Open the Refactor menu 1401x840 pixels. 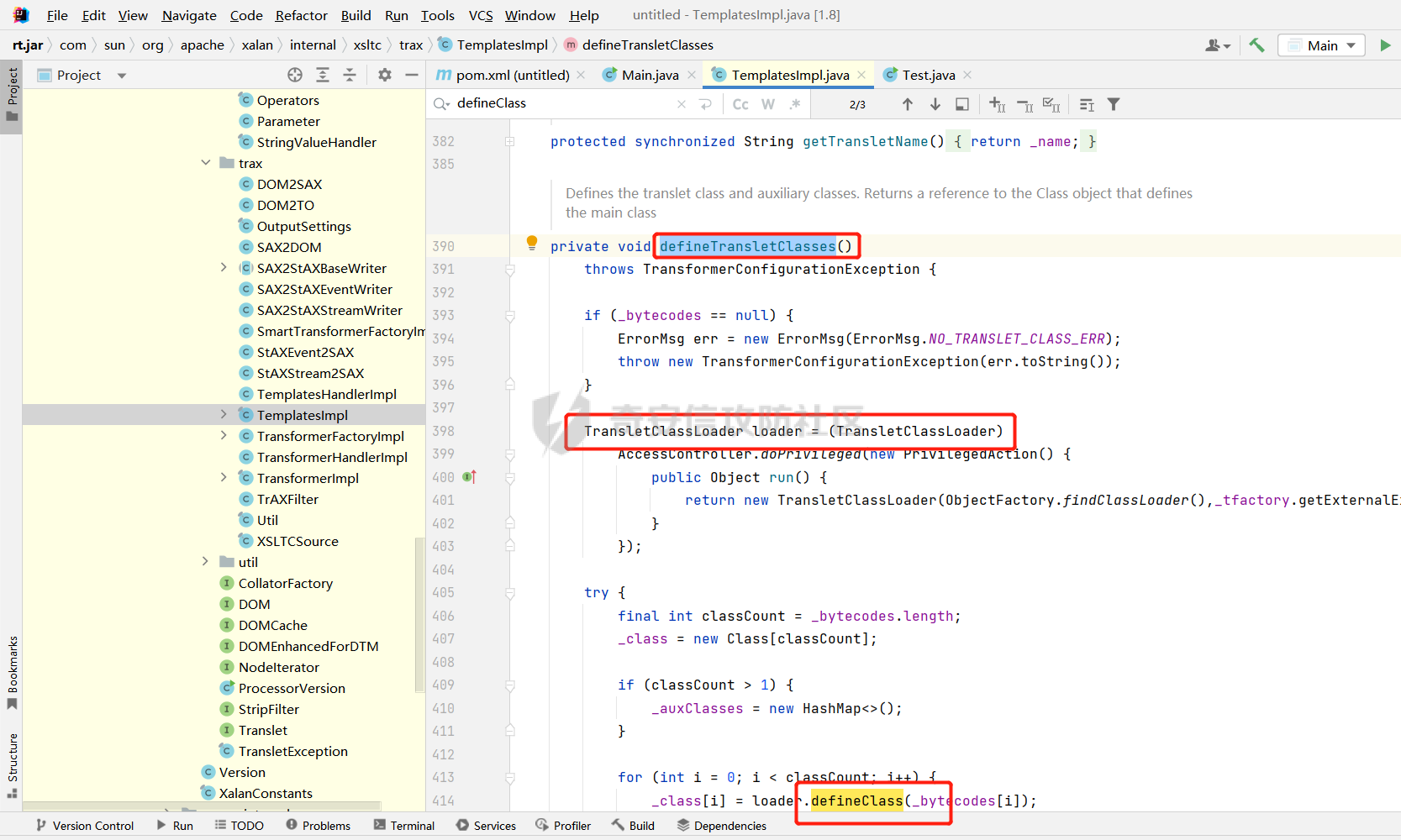[x=301, y=15]
